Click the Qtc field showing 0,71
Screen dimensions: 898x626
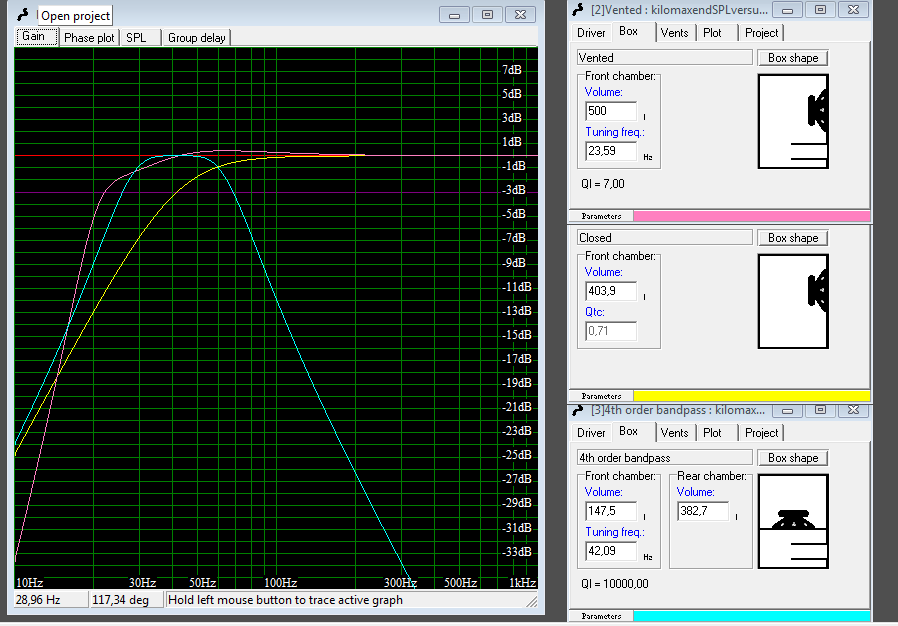[611, 331]
